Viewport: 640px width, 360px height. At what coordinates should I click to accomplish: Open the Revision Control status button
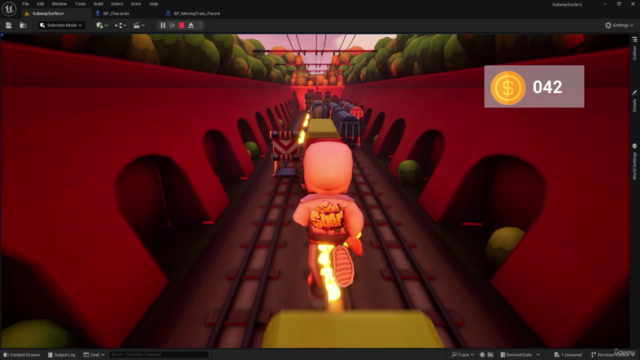612,355
